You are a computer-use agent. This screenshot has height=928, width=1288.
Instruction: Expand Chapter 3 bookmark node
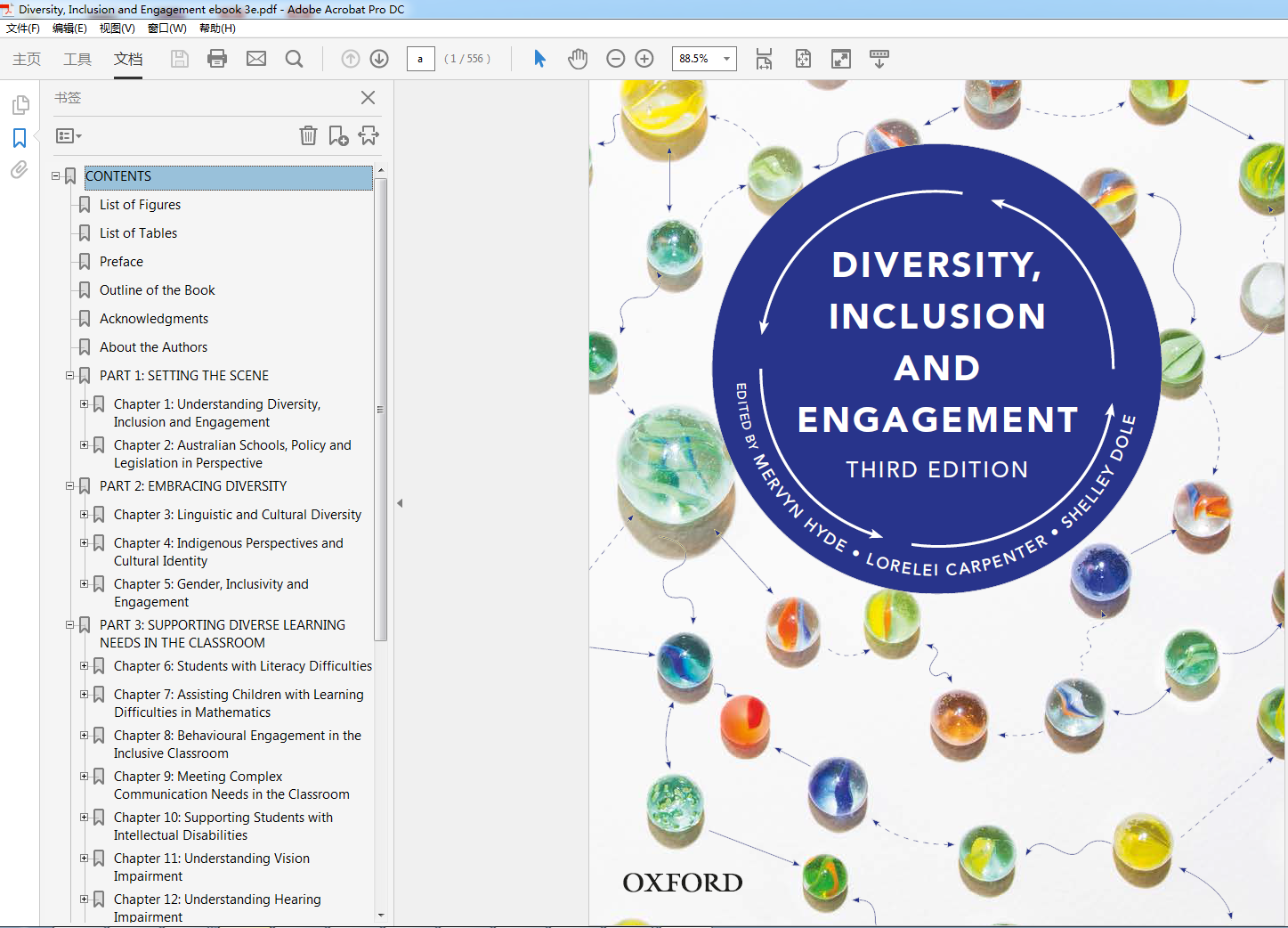pyautogui.click(x=84, y=515)
